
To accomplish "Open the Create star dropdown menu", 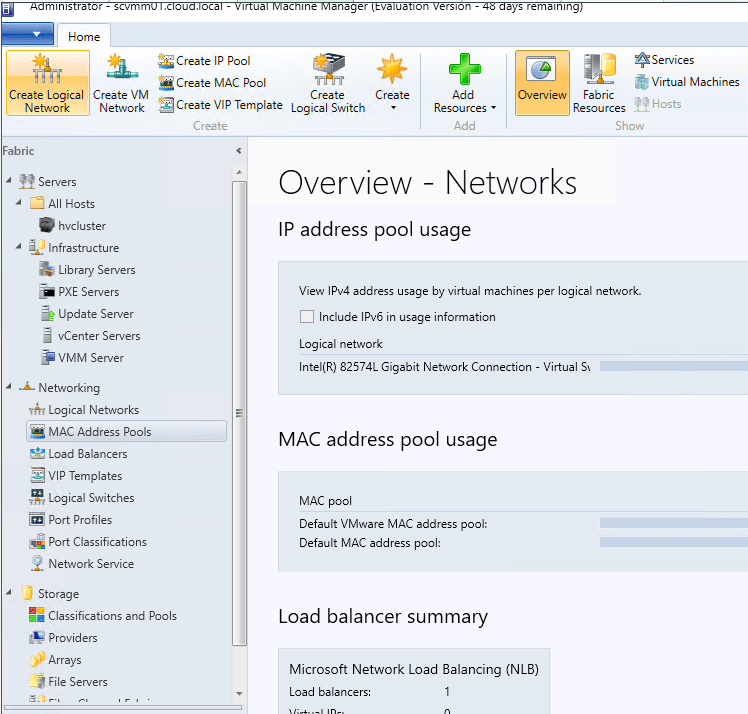I will pos(392,83).
